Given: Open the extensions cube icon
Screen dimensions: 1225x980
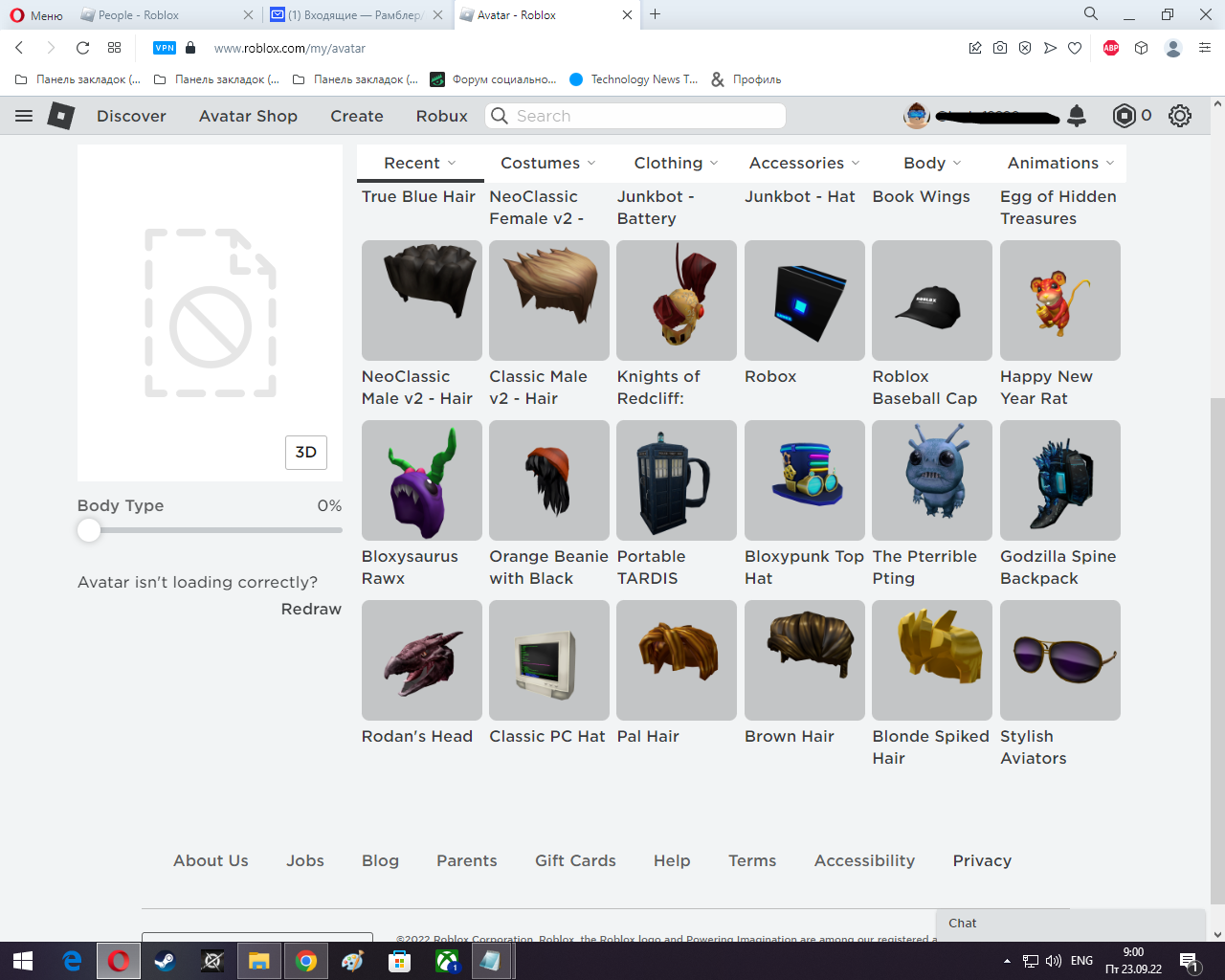Looking at the screenshot, I should point(1141,48).
